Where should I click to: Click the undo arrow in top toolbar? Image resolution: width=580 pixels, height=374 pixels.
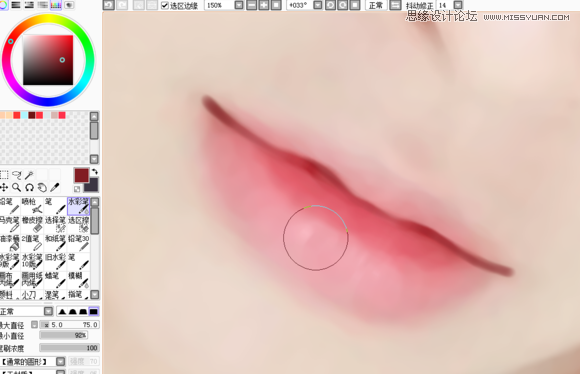coord(108,5)
